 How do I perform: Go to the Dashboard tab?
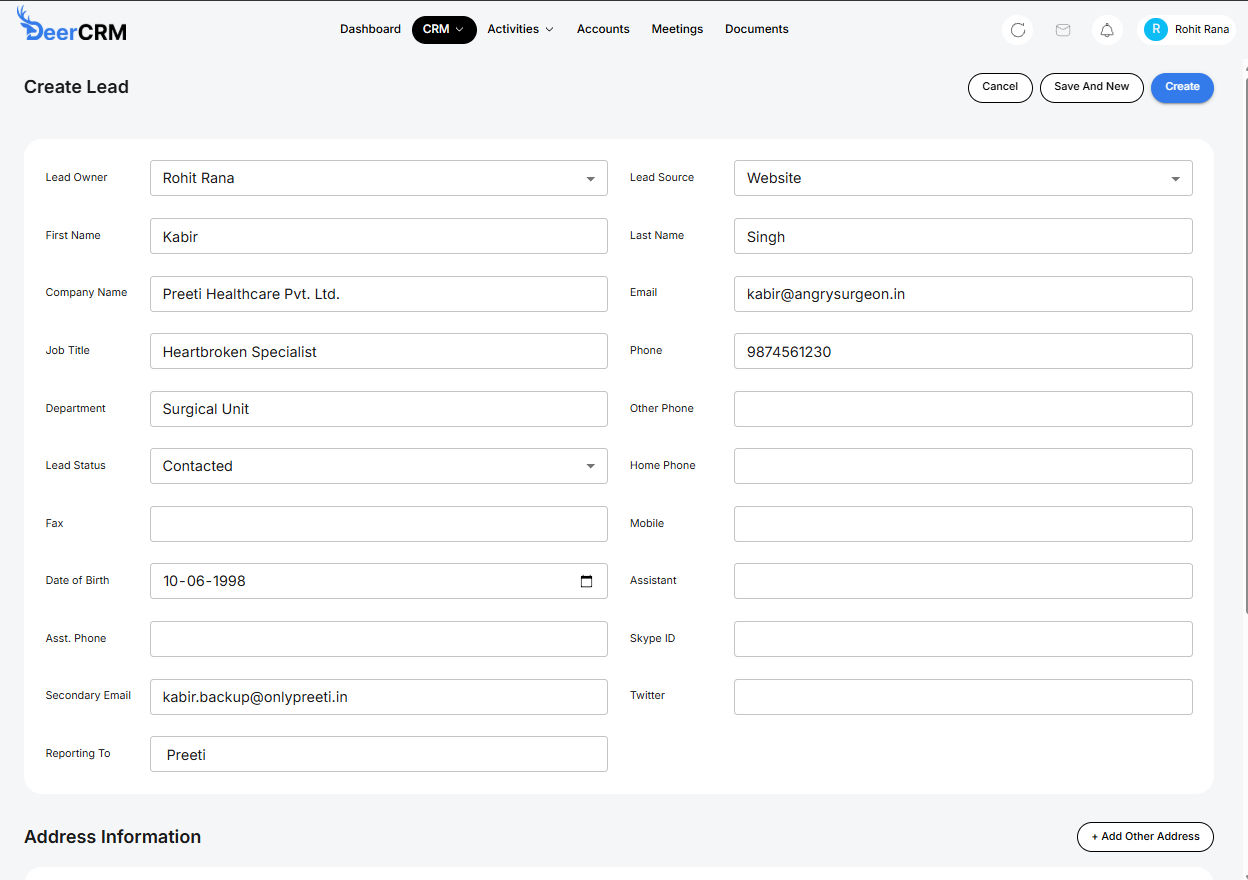tap(370, 29)
